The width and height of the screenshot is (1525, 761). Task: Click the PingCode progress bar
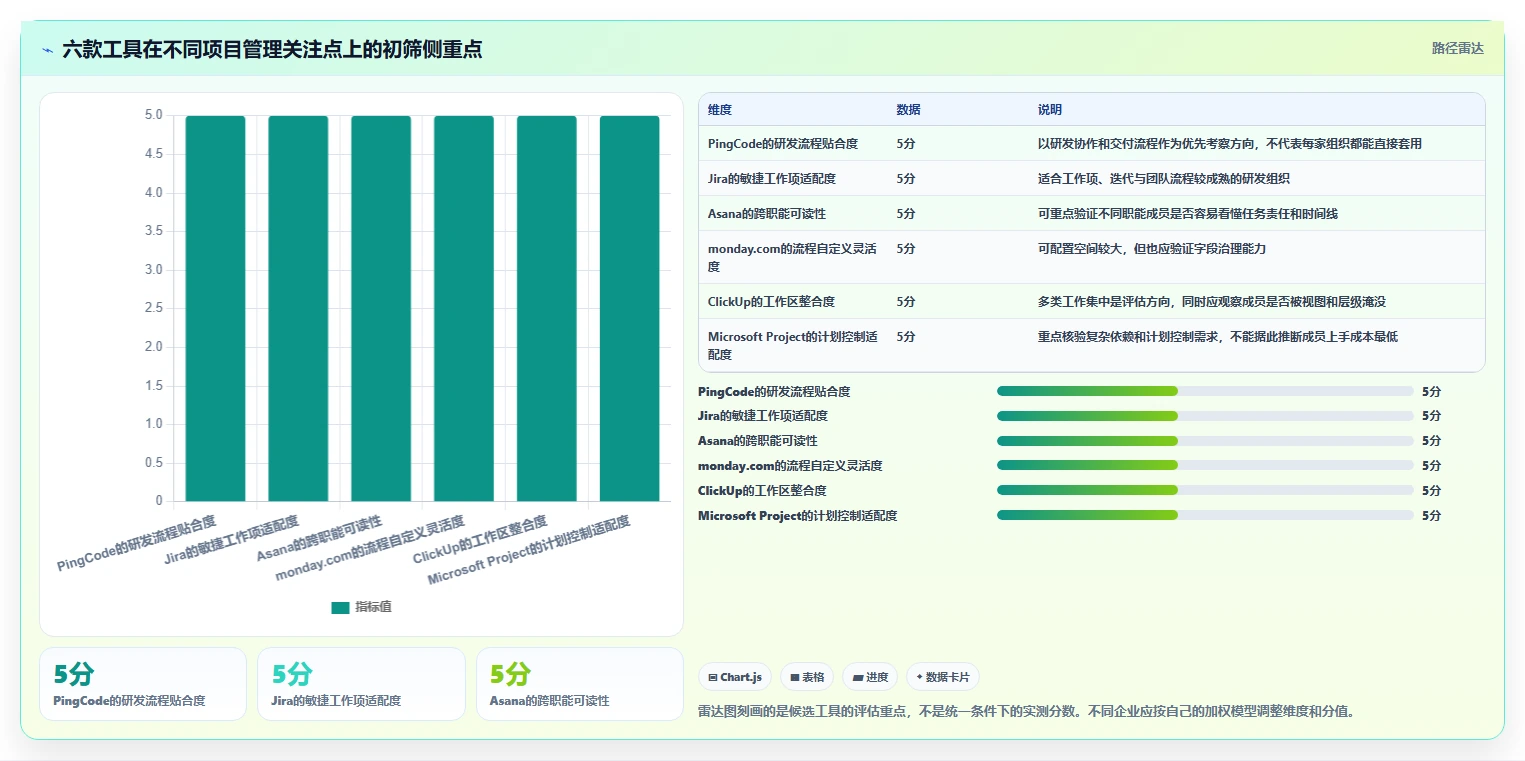pos(1205,391)
